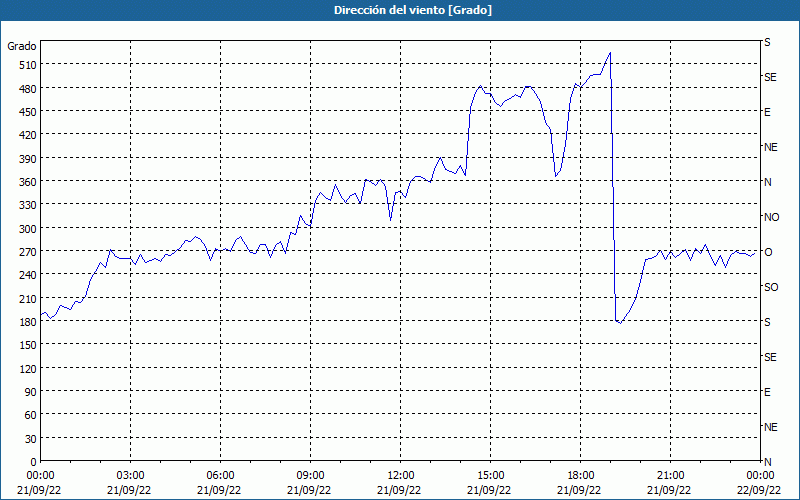Select the 22/09/22 date label
Image resolution: width=800 pixels, height=500 pixels.
[760, 490]
